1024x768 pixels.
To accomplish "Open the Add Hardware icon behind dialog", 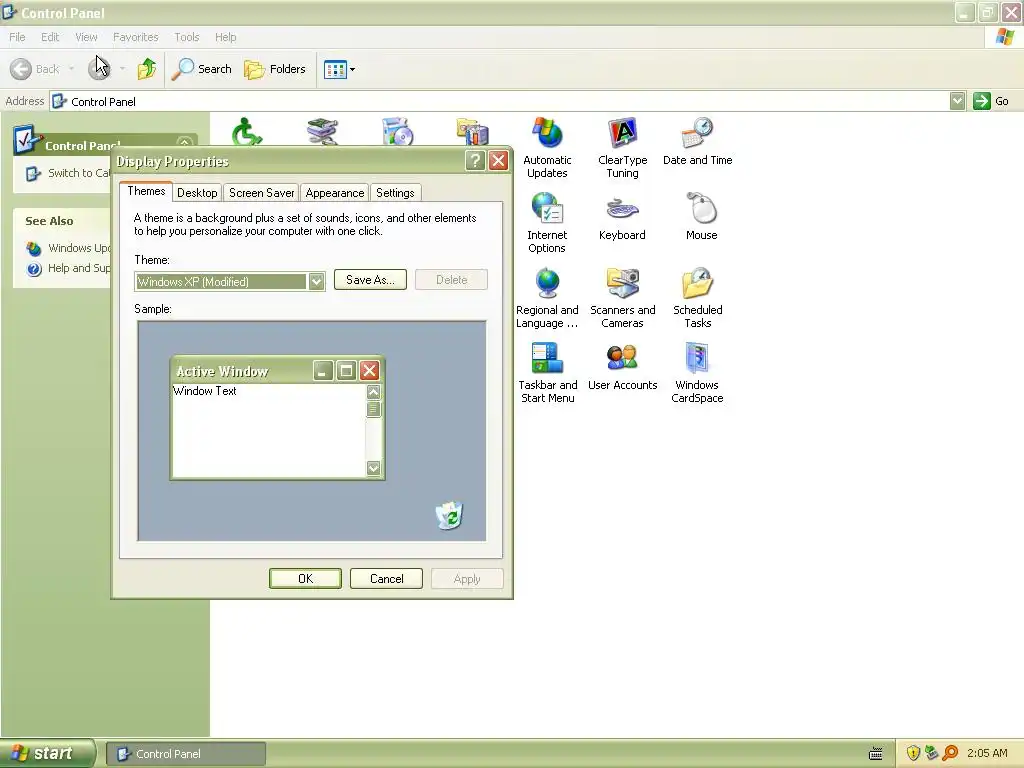I will pyautogui.click(x=322, y=131).
